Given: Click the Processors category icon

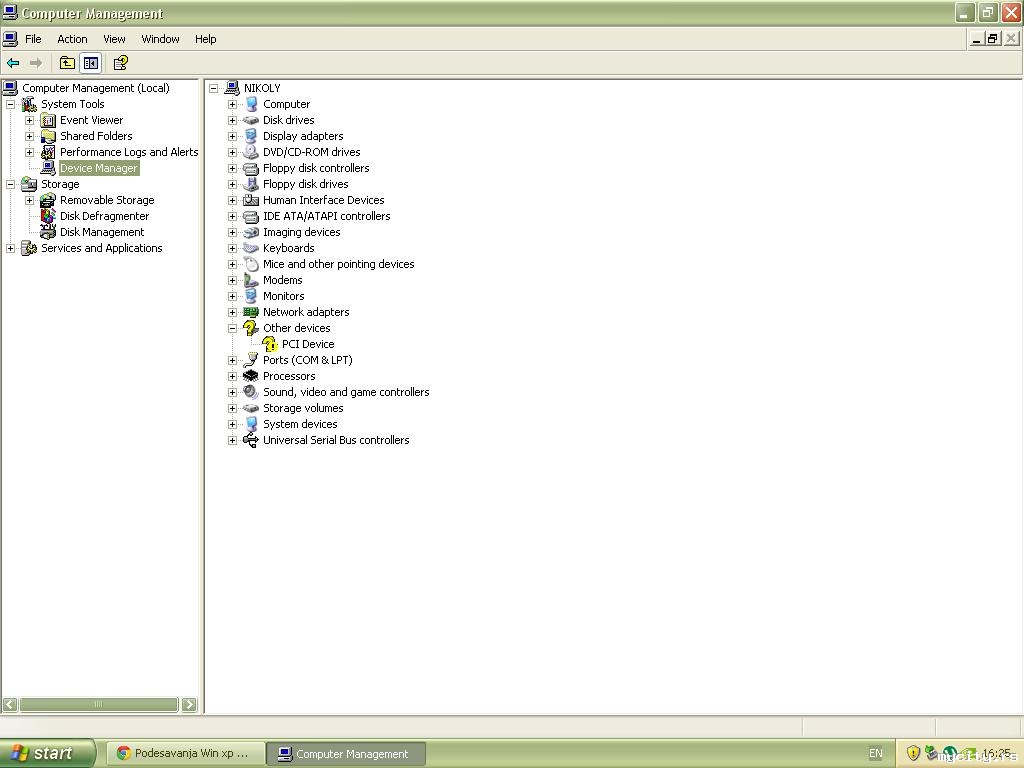Looking at the screenshot, I should 251,376.
